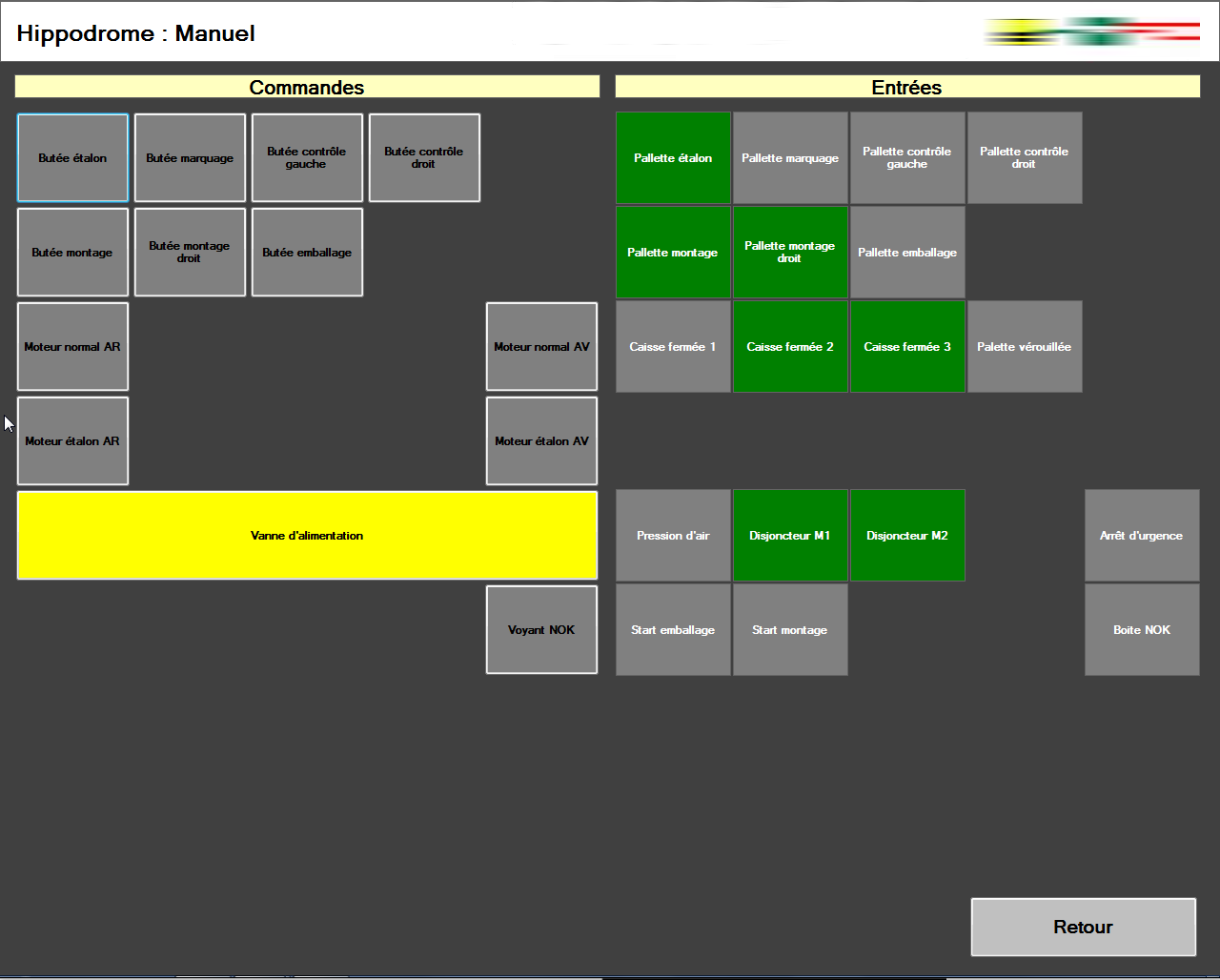Toggle Butée montage droit command
Screen dimensions: 1220x980
190,253
